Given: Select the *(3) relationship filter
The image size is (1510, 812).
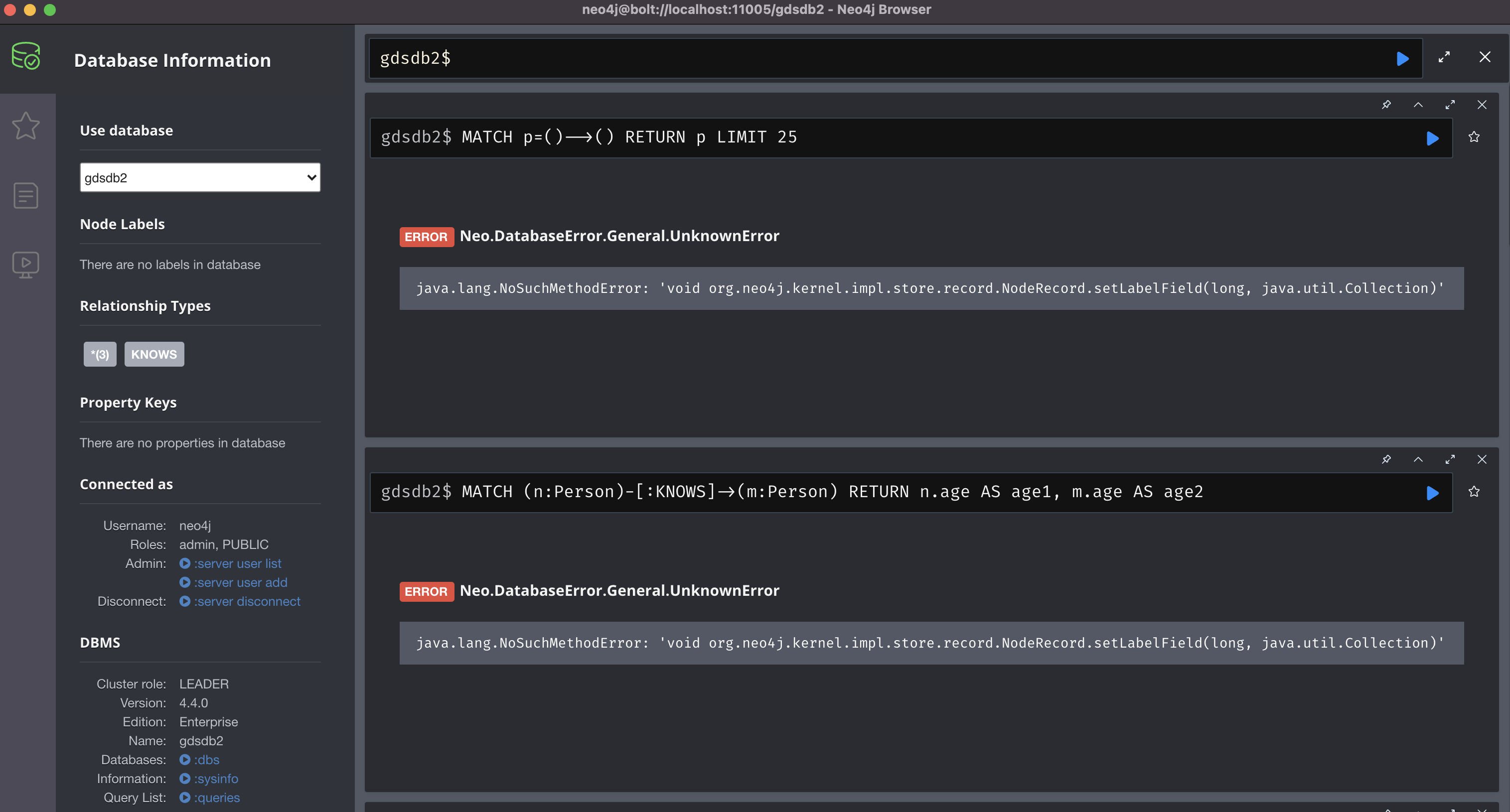Looking at the screenshot, I should (100, 354).
